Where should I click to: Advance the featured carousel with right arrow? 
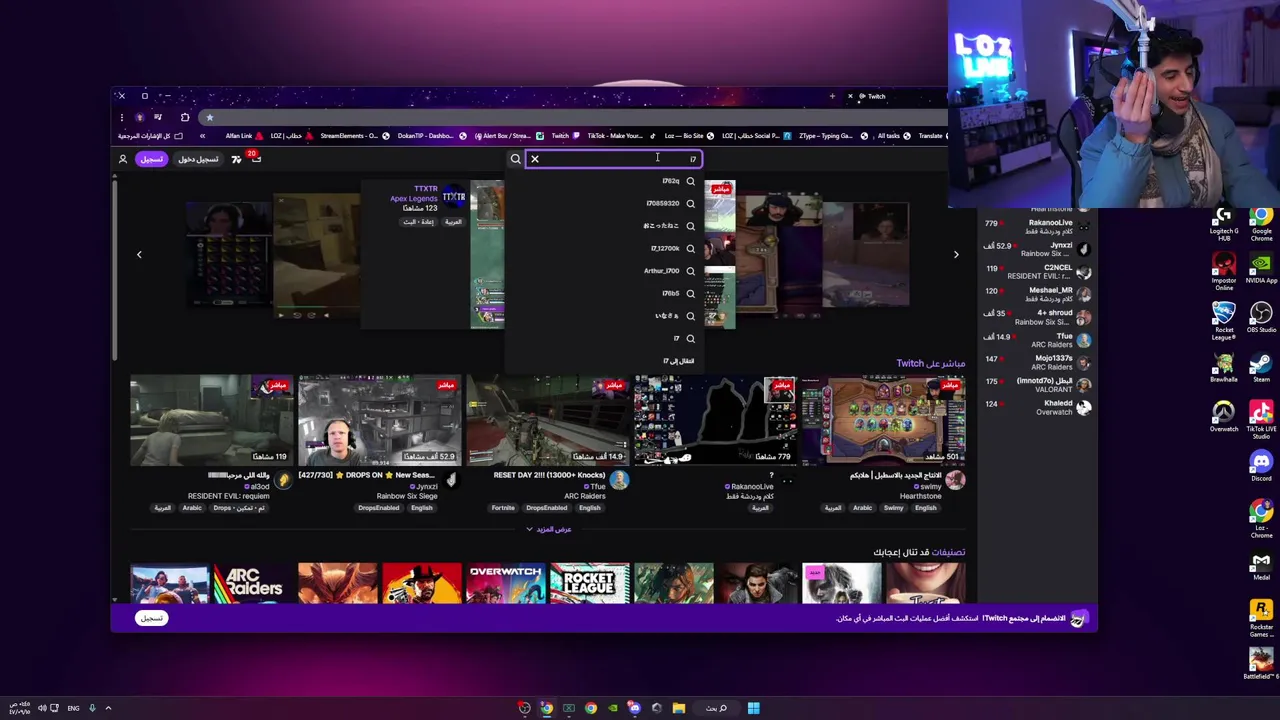[956, 254]
